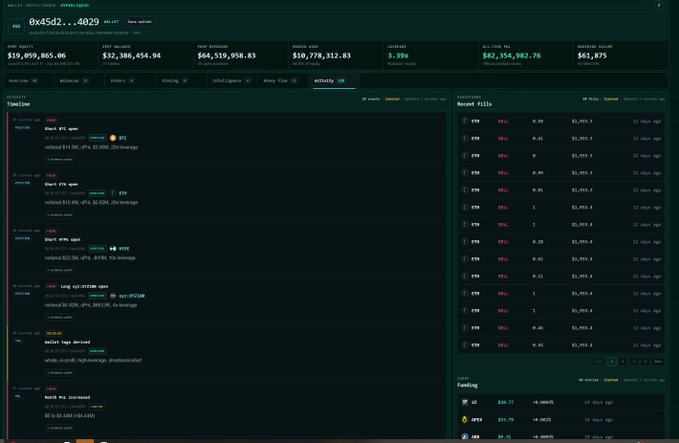Click the orange BTC coin icon in timeline
The height and width of the screenshot is (443, 679).
[x=113, y=138]
